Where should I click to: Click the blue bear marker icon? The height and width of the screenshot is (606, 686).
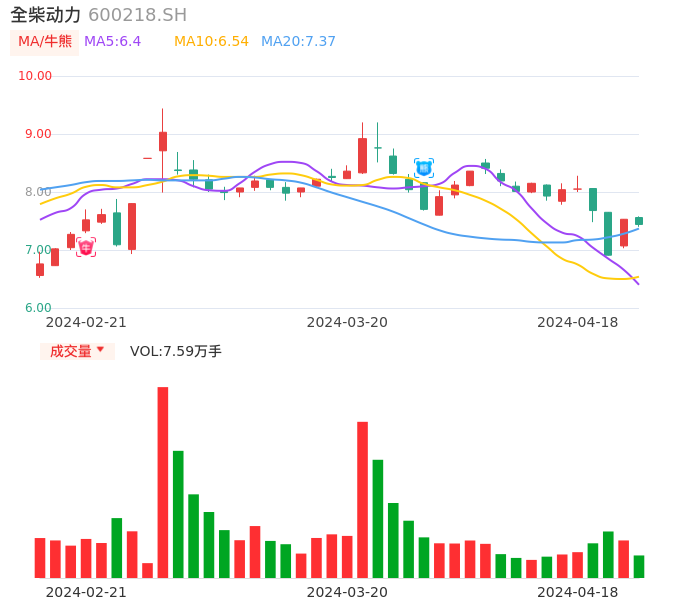[x=424, y=167]
